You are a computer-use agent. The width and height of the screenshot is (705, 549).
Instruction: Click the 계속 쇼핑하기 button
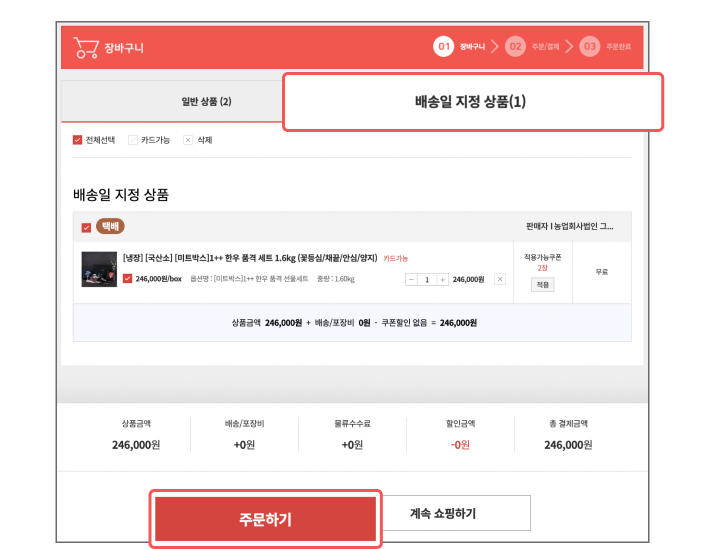pos(456,513)
